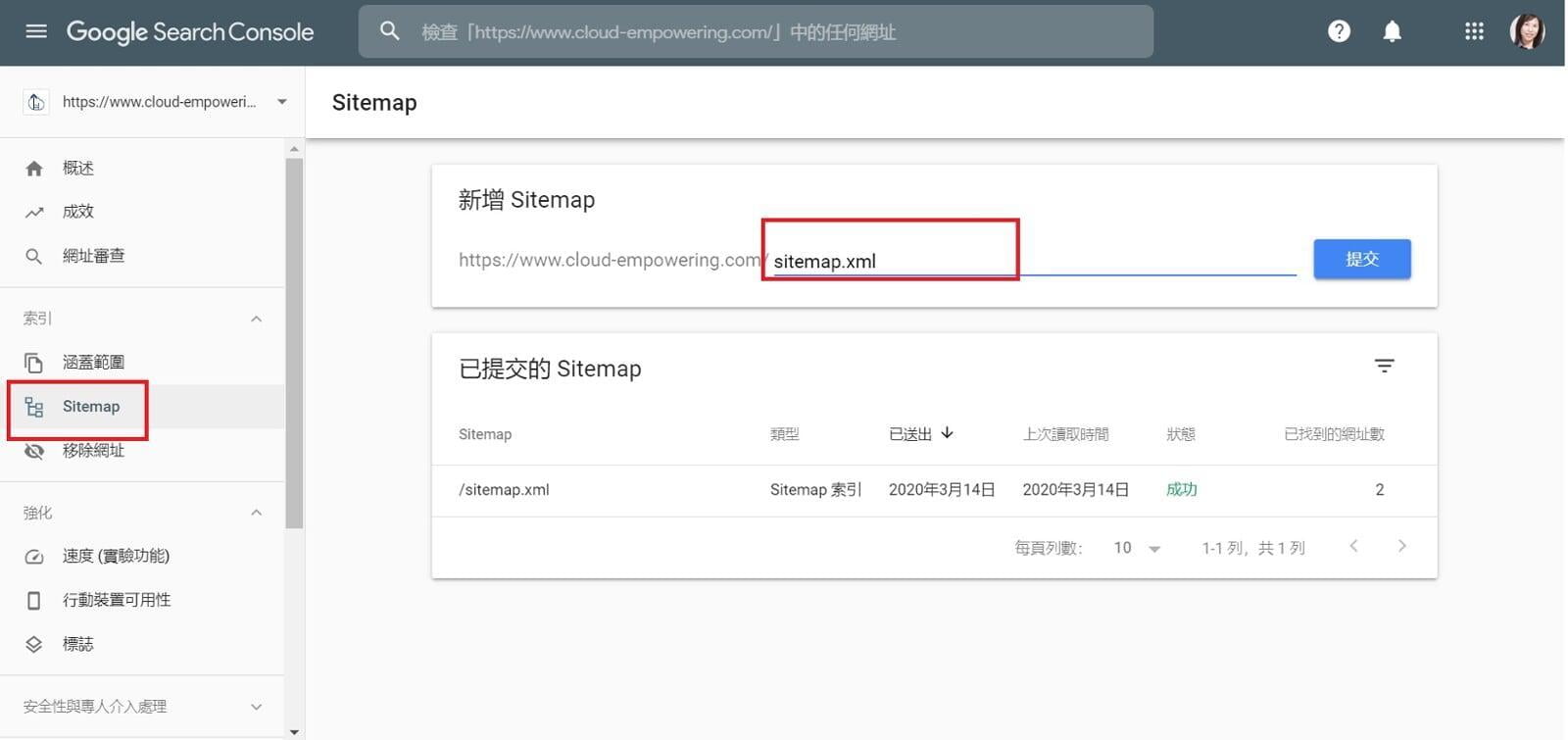Image resolution: width=1568 pixels, height=740 pixels.
Task: Open the hamburger main menu
Action: point(36,31)
